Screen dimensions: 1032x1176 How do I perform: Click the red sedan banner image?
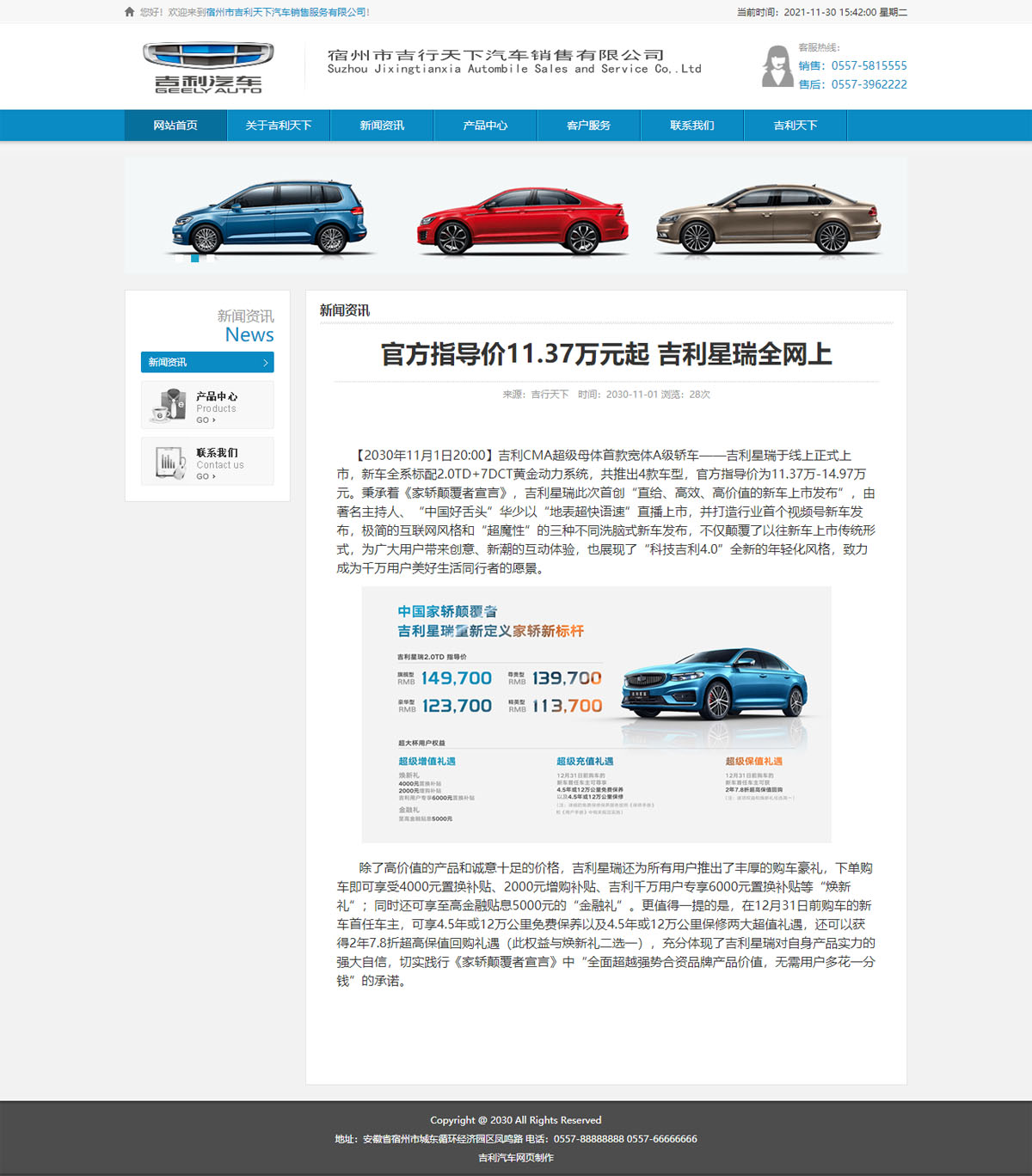523,223
